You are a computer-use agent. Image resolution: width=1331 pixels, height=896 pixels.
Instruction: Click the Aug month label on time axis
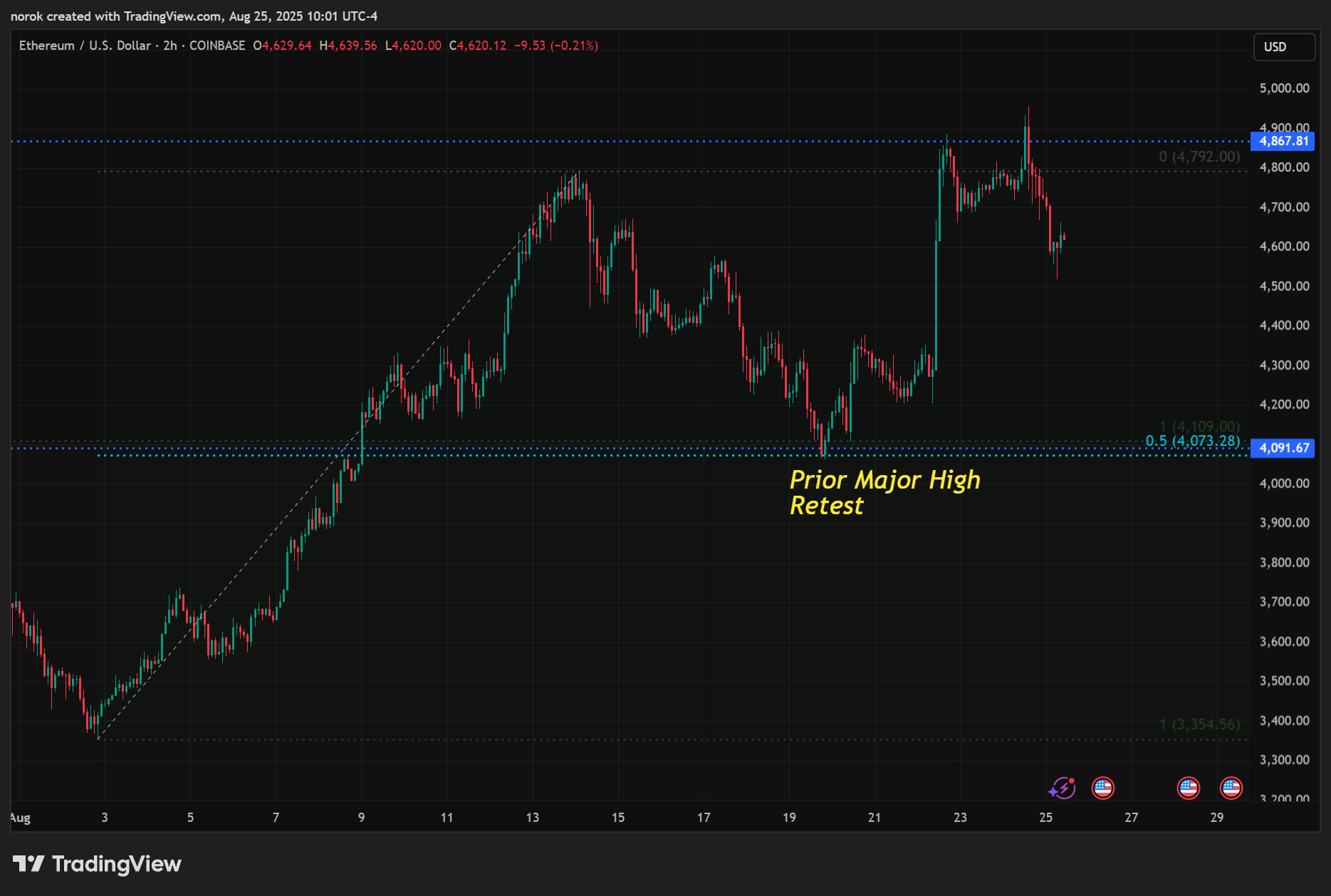coord(21,818)
